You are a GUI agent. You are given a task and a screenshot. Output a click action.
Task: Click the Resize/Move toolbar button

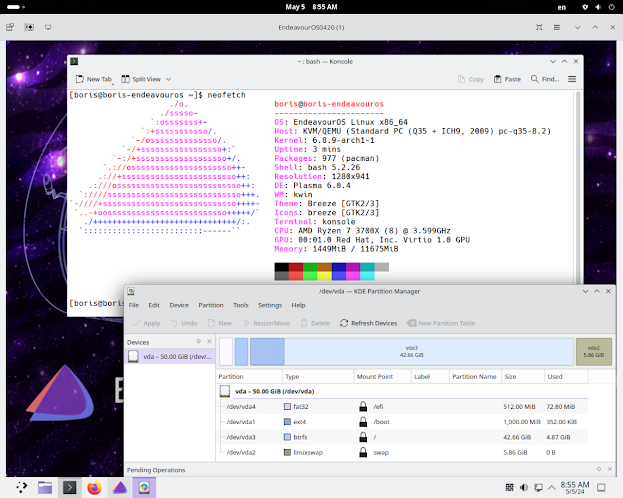click(x=266, y=323)
